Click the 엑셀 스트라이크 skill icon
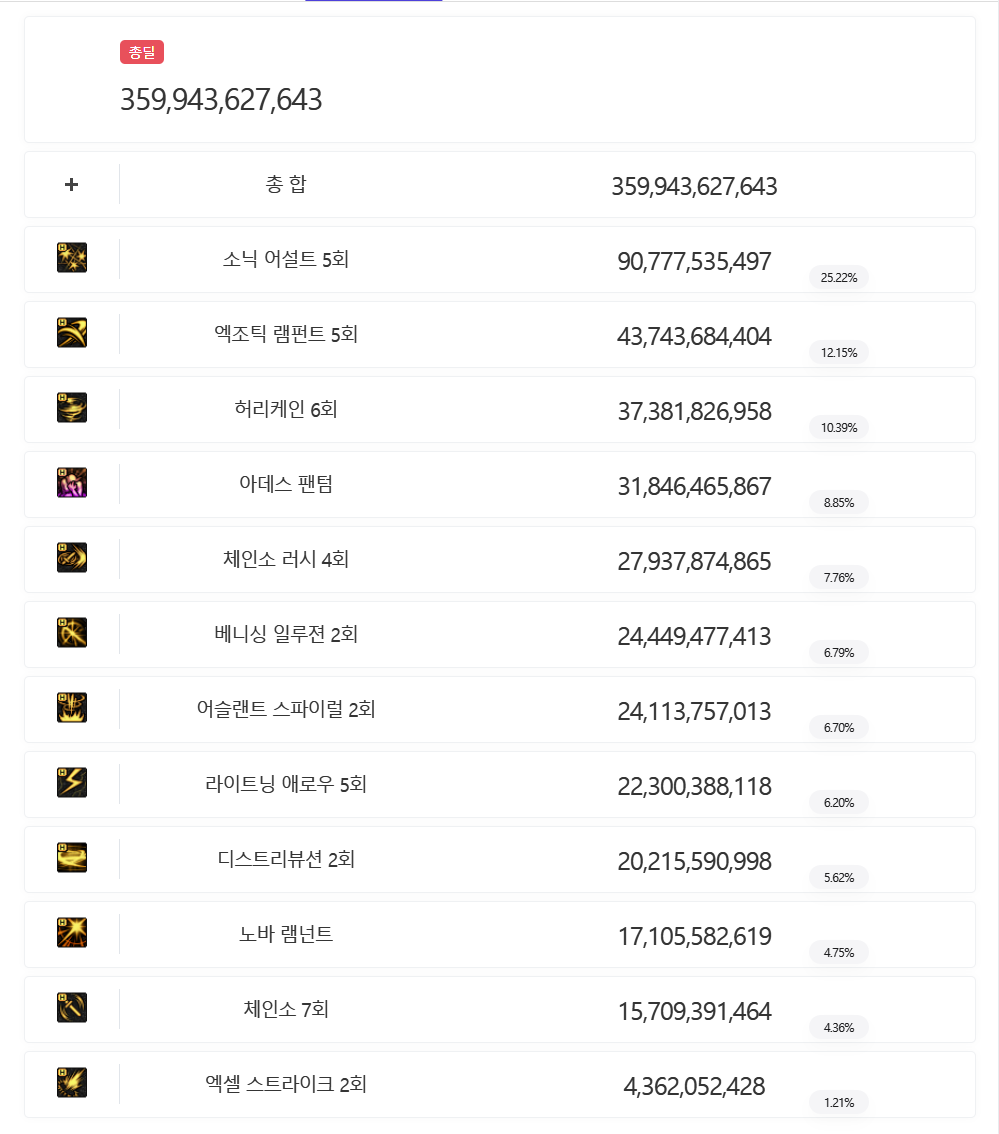999x1134 pixels. click(72, 1083)
